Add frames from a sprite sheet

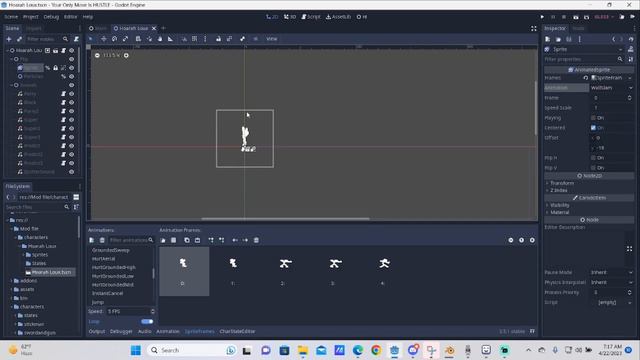click(x=173, y=240)
